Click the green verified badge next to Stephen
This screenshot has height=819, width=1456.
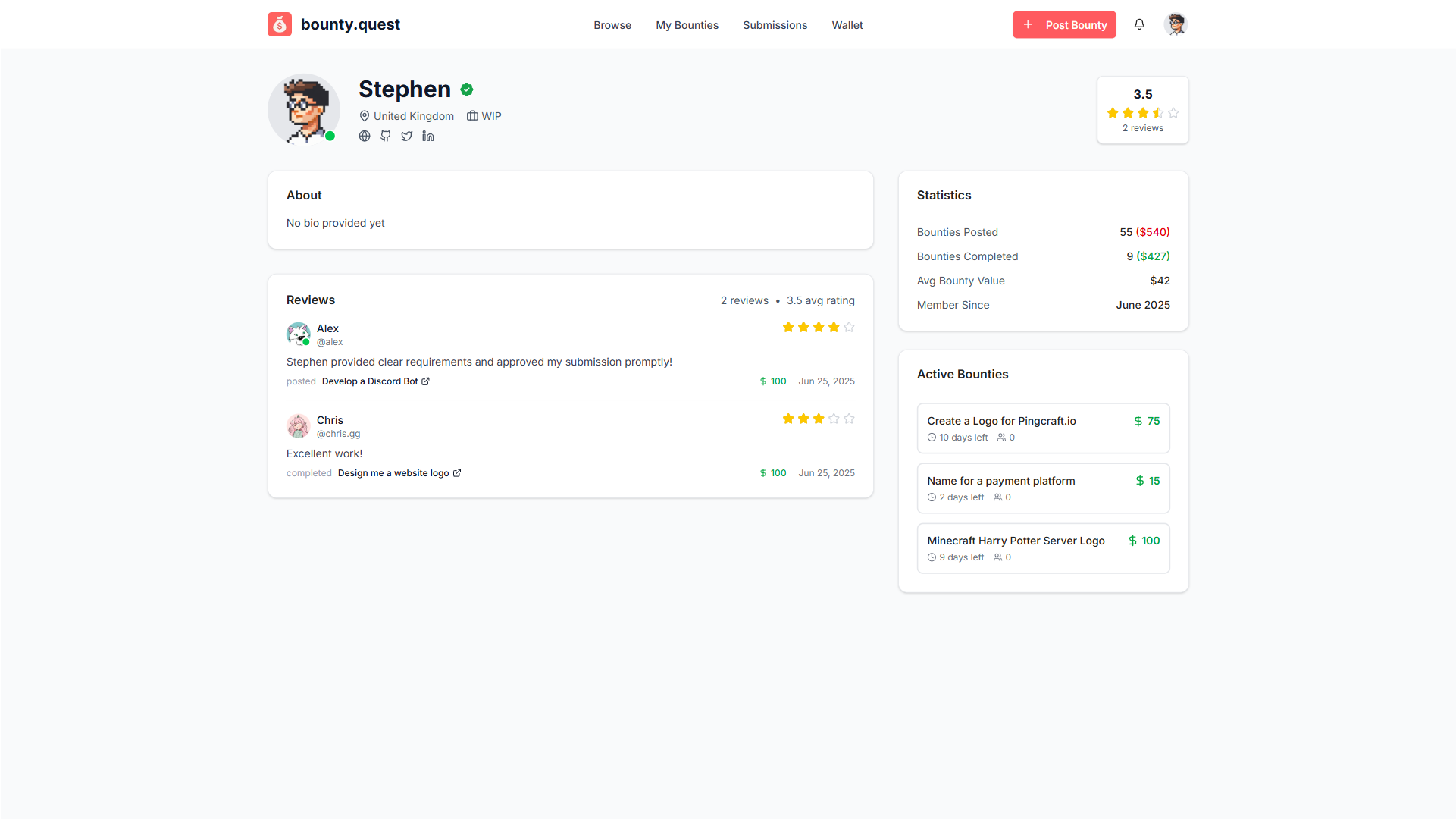click(467, 89)
